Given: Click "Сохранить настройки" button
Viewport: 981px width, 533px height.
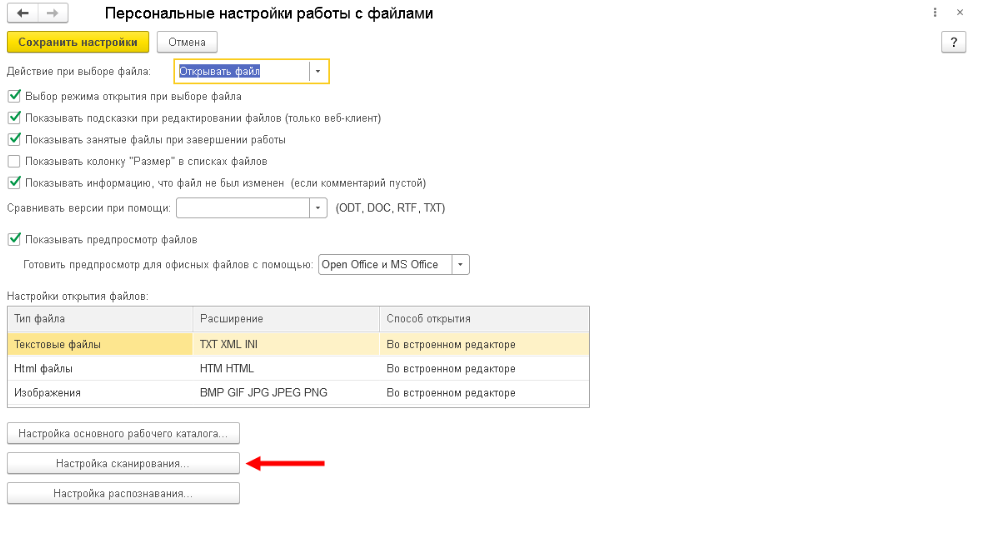Looking at the screenshot, I should click(78, 43).
